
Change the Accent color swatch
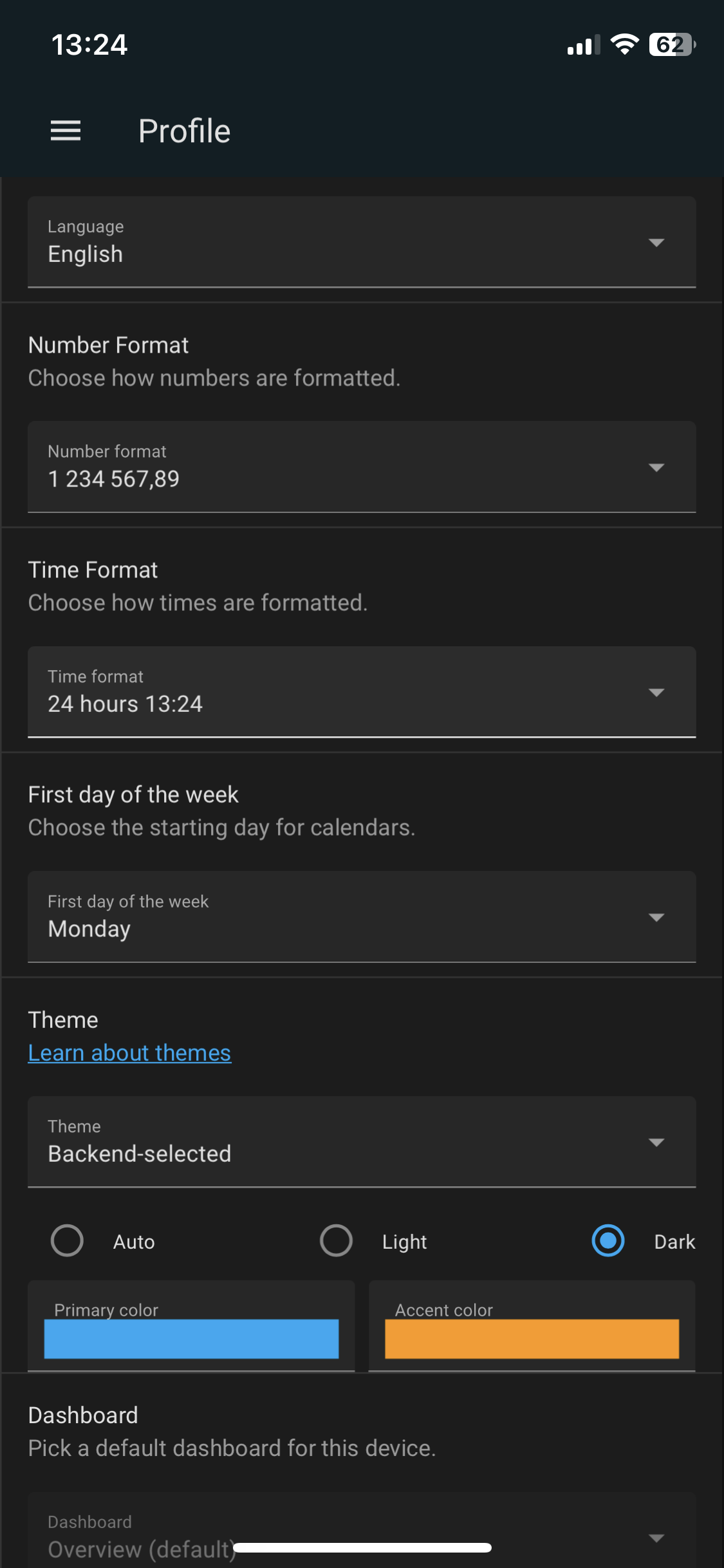pos(532,1338)
